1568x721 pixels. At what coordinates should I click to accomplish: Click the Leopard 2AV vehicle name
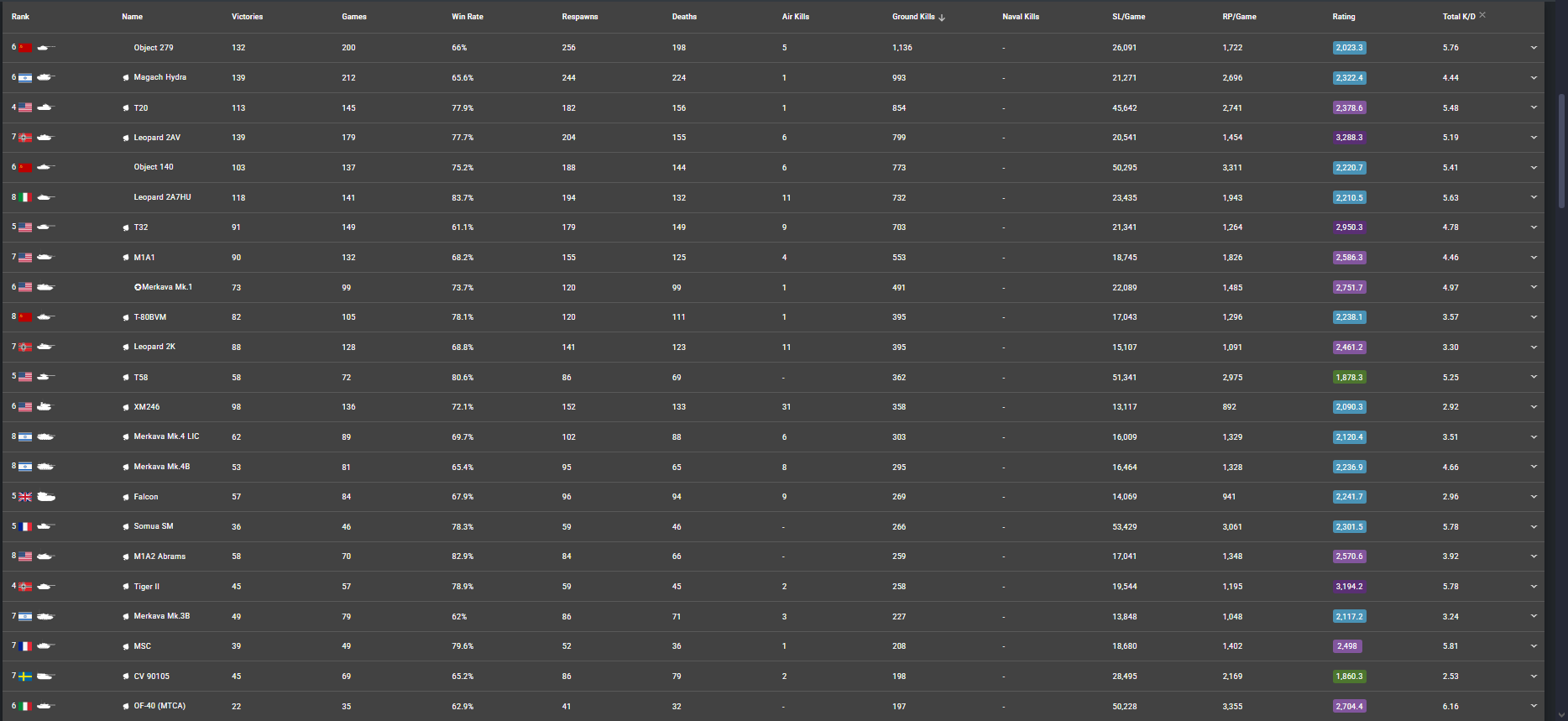157,138
